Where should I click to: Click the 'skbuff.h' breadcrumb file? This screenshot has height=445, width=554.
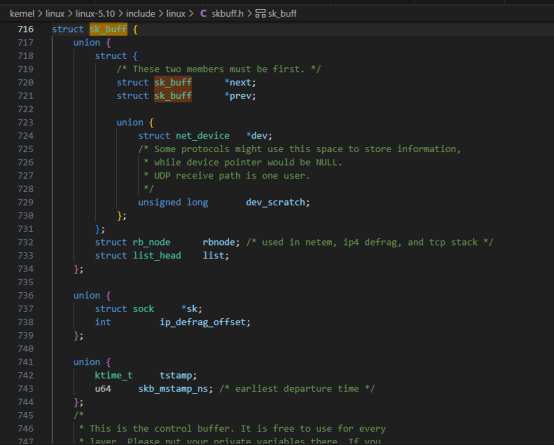coord(228,14)
